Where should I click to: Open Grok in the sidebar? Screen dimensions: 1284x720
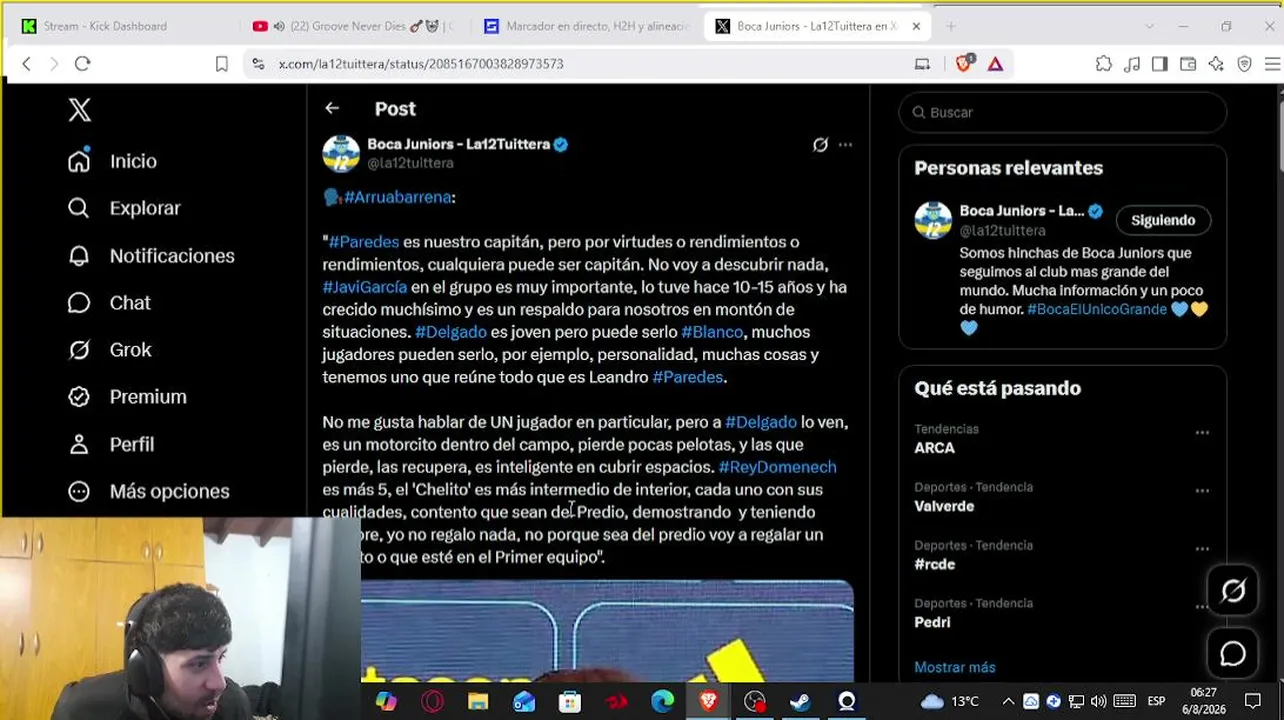(109, 350)
